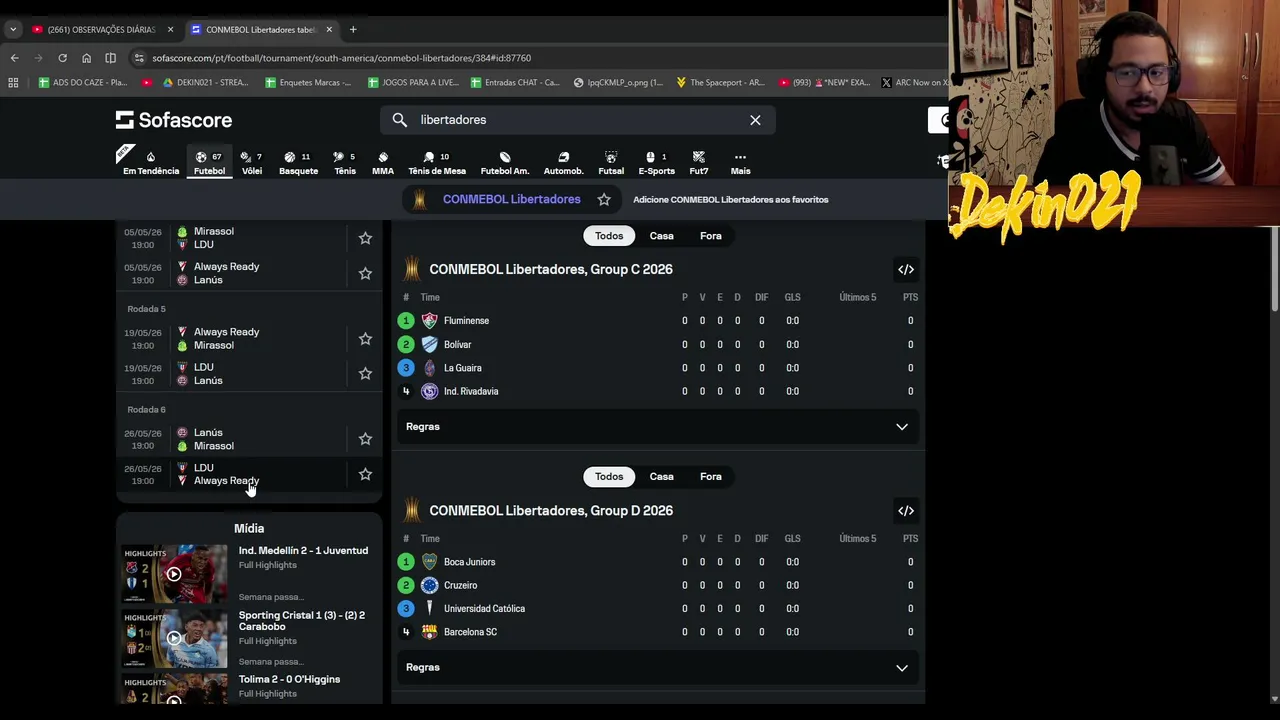The height and width of the screenshot is (720, 1280).
Task: Favorite CONMEBOL Libertadores with the star
Action: point(604,199)
